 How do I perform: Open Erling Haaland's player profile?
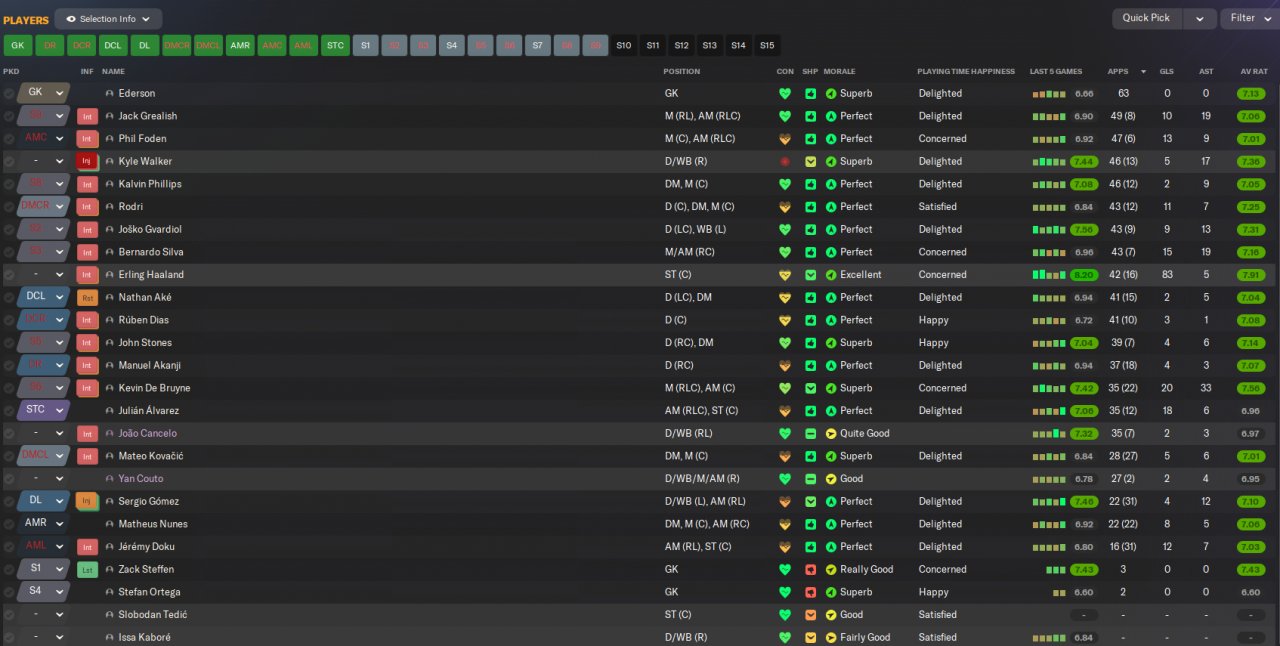tap(151, 275)
